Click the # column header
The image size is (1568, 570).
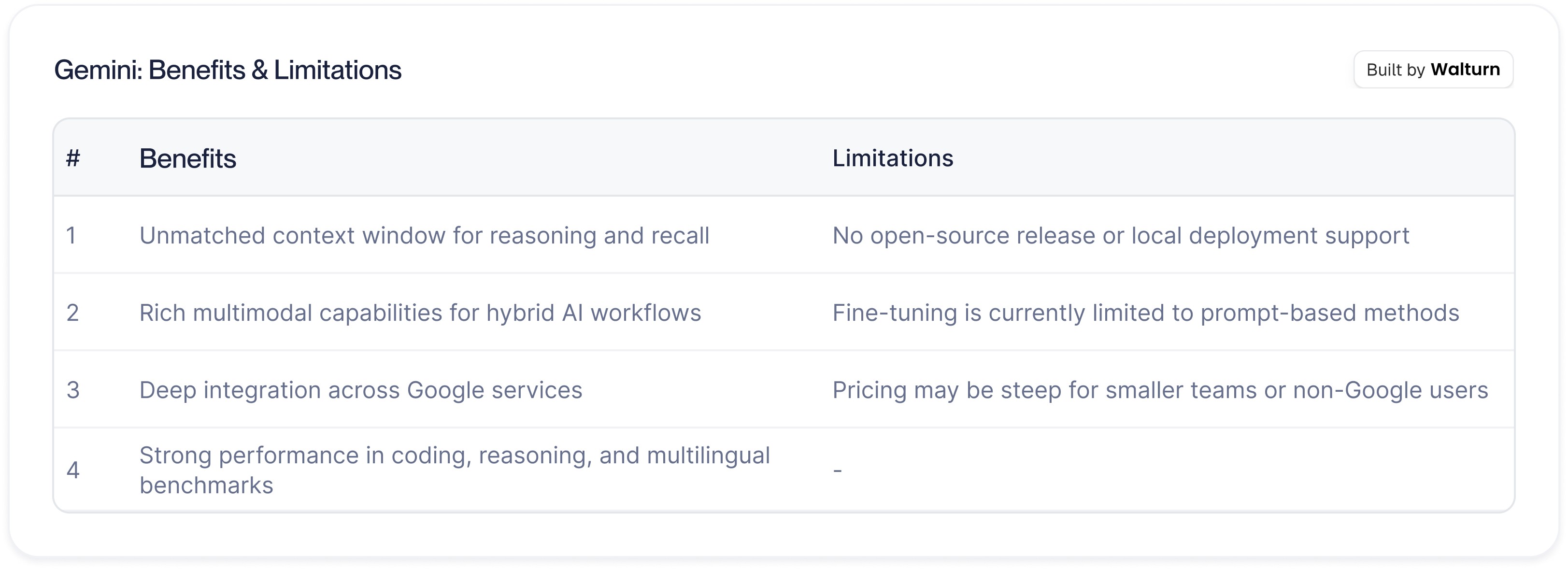coord(73,158)
